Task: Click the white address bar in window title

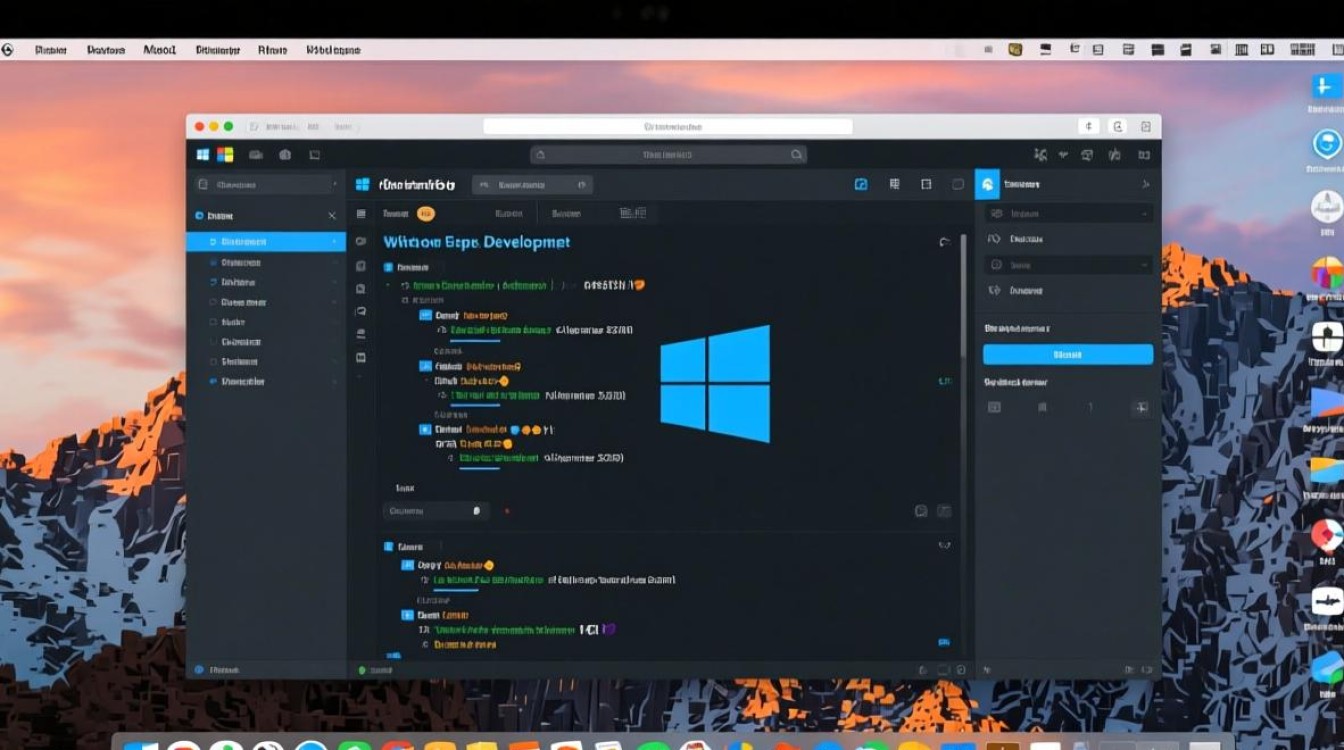Action: [x=667, y=127]
